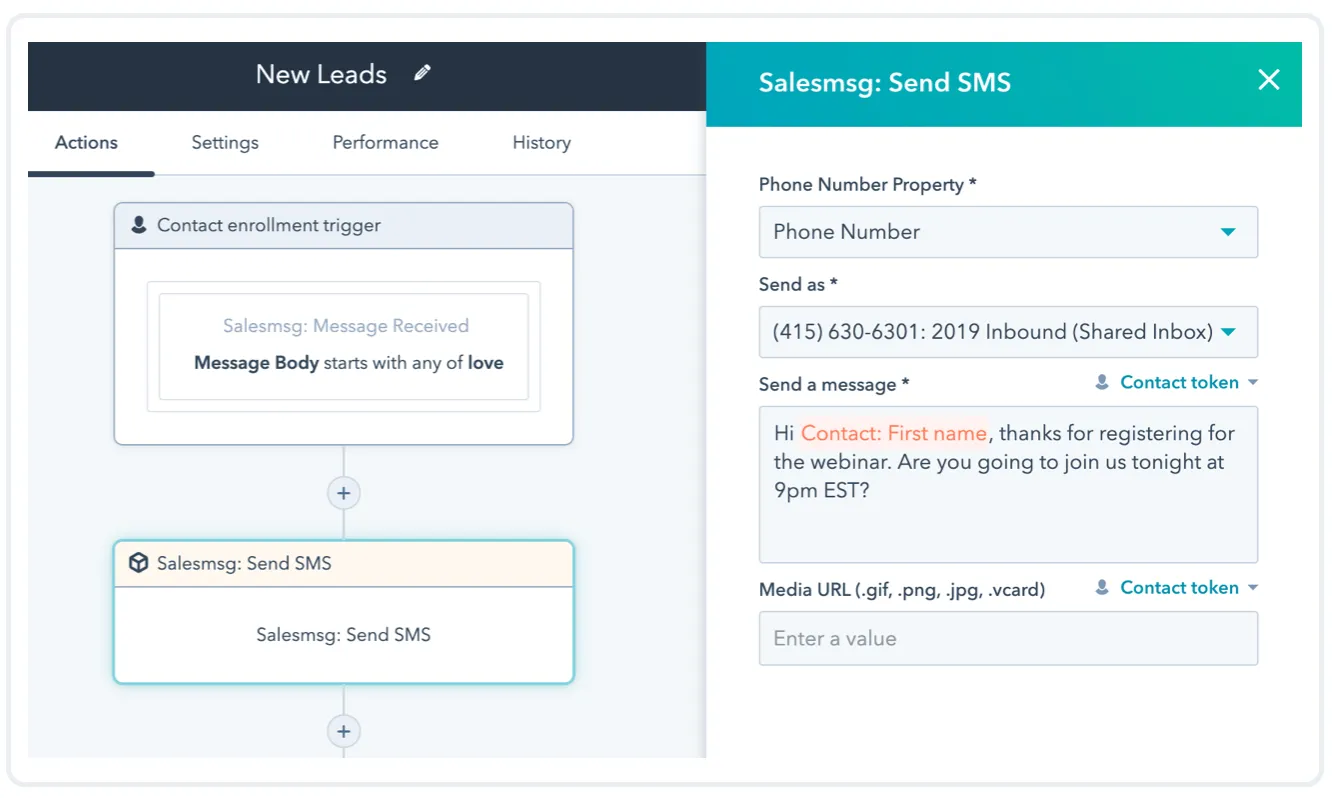The width and height of the screenshot is (1338, 798).
Task: Click the cube icon on Salesmsg: Send SMS step
Action: point(138,562)
